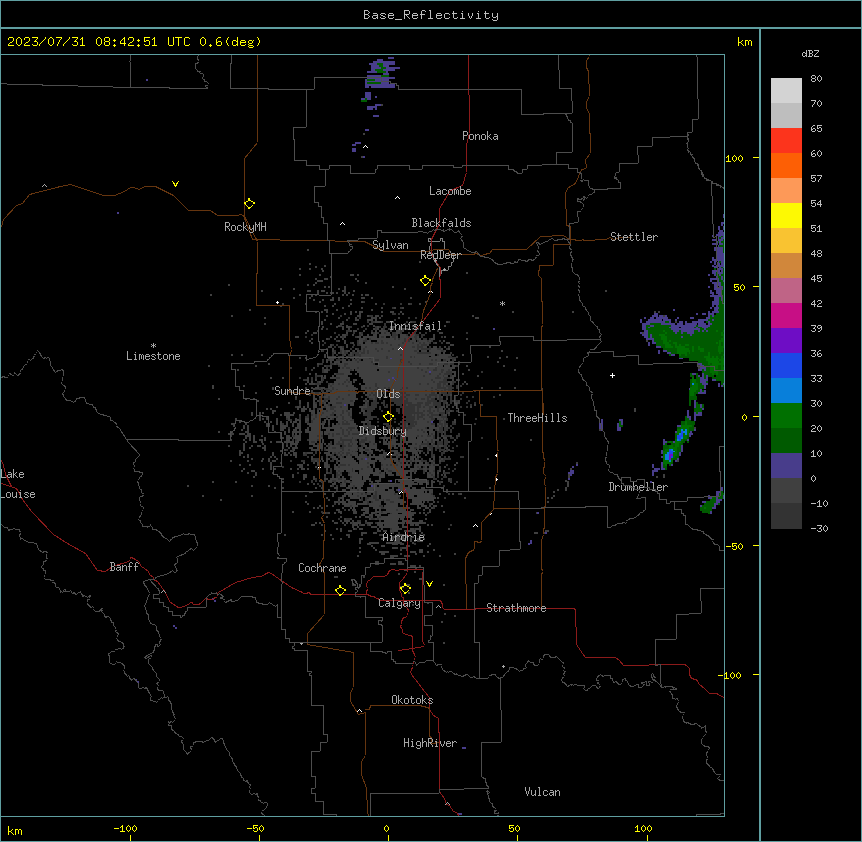This screenshot has width=862, height=842.
Task: Click the asterisk marker above Limestone
Action: [153, 346]
